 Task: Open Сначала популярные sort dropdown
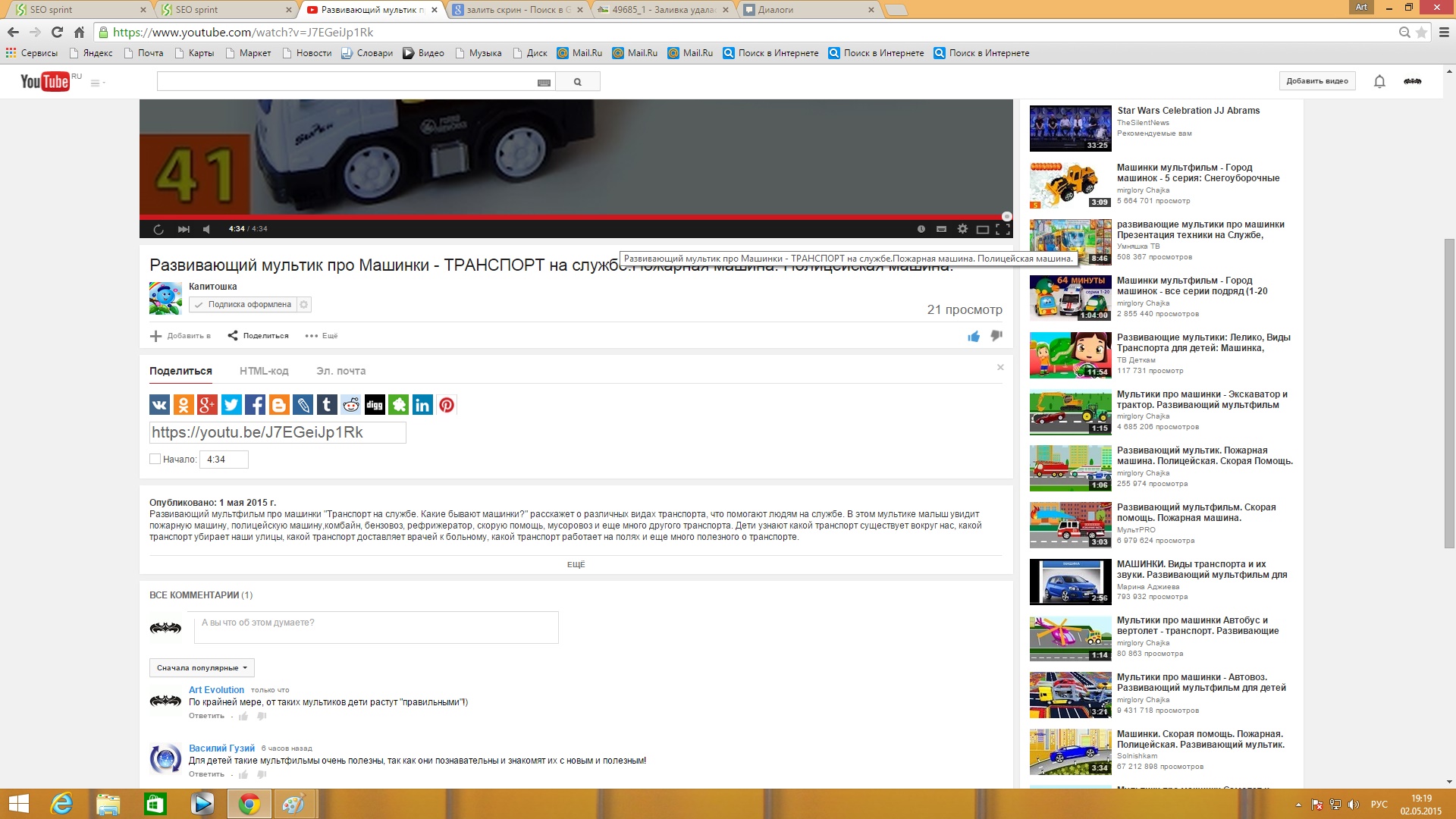pos(202,668)
